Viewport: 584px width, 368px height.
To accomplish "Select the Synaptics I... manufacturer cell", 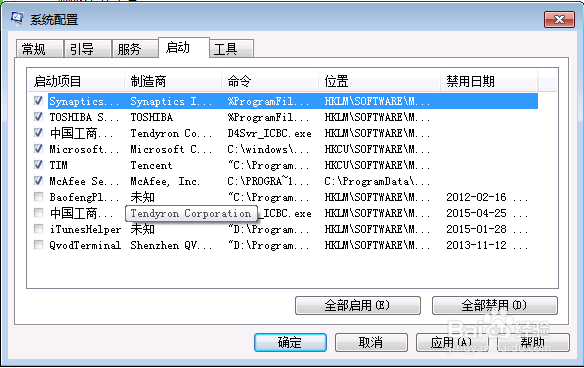I will click(x=171, y=101).
